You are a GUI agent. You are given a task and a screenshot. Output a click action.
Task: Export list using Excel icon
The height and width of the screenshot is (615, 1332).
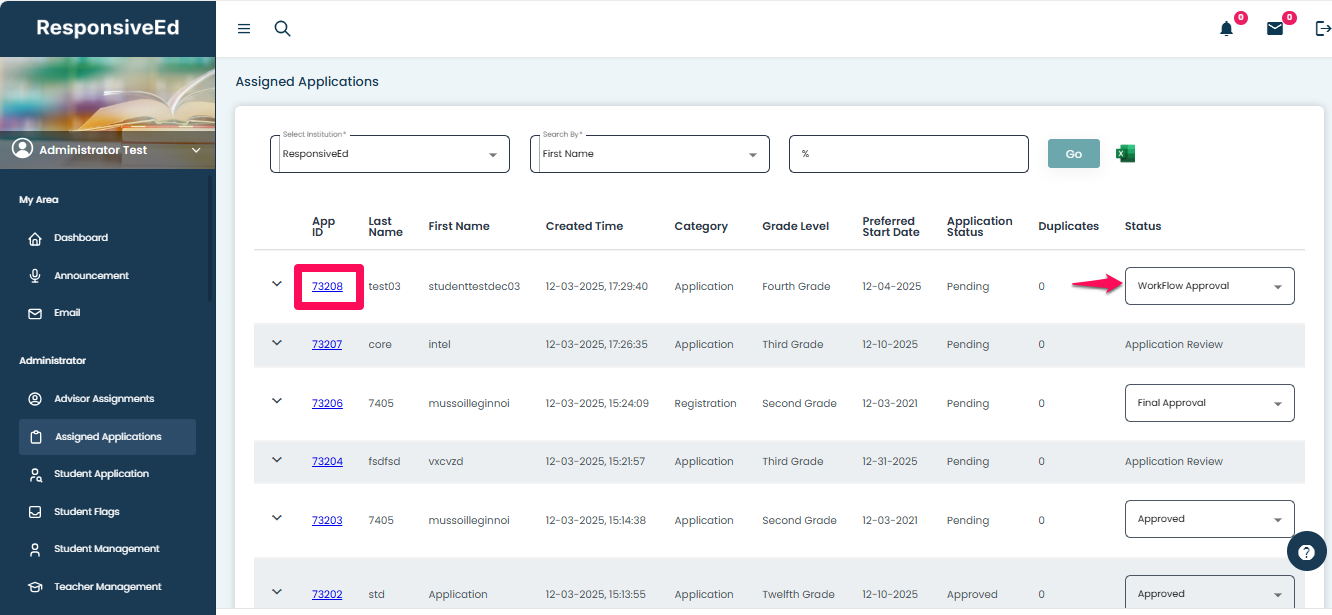1125,154
